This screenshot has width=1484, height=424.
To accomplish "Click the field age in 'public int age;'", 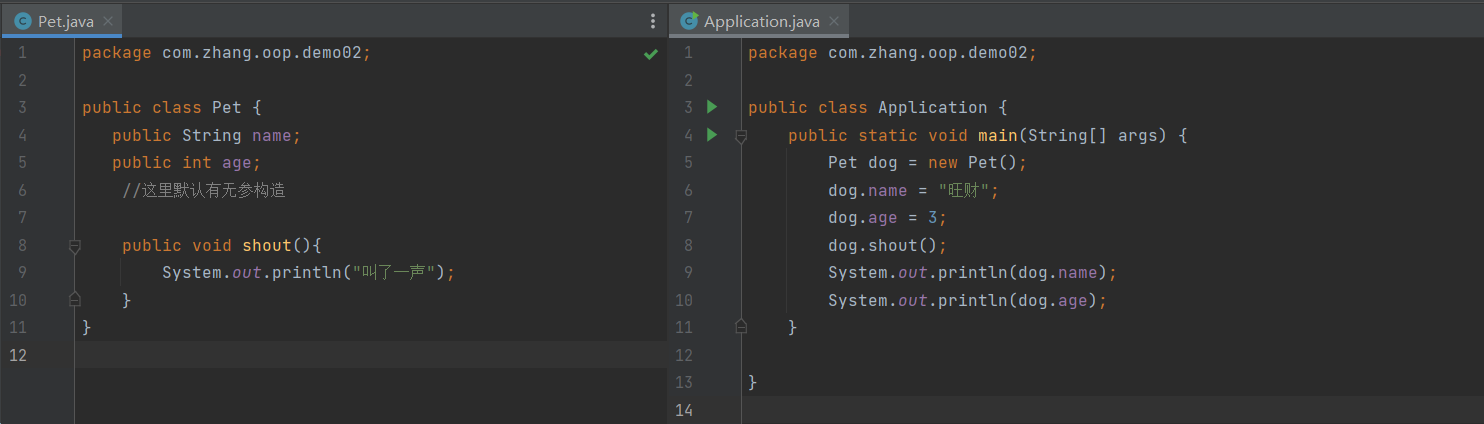I will [237, 163].
